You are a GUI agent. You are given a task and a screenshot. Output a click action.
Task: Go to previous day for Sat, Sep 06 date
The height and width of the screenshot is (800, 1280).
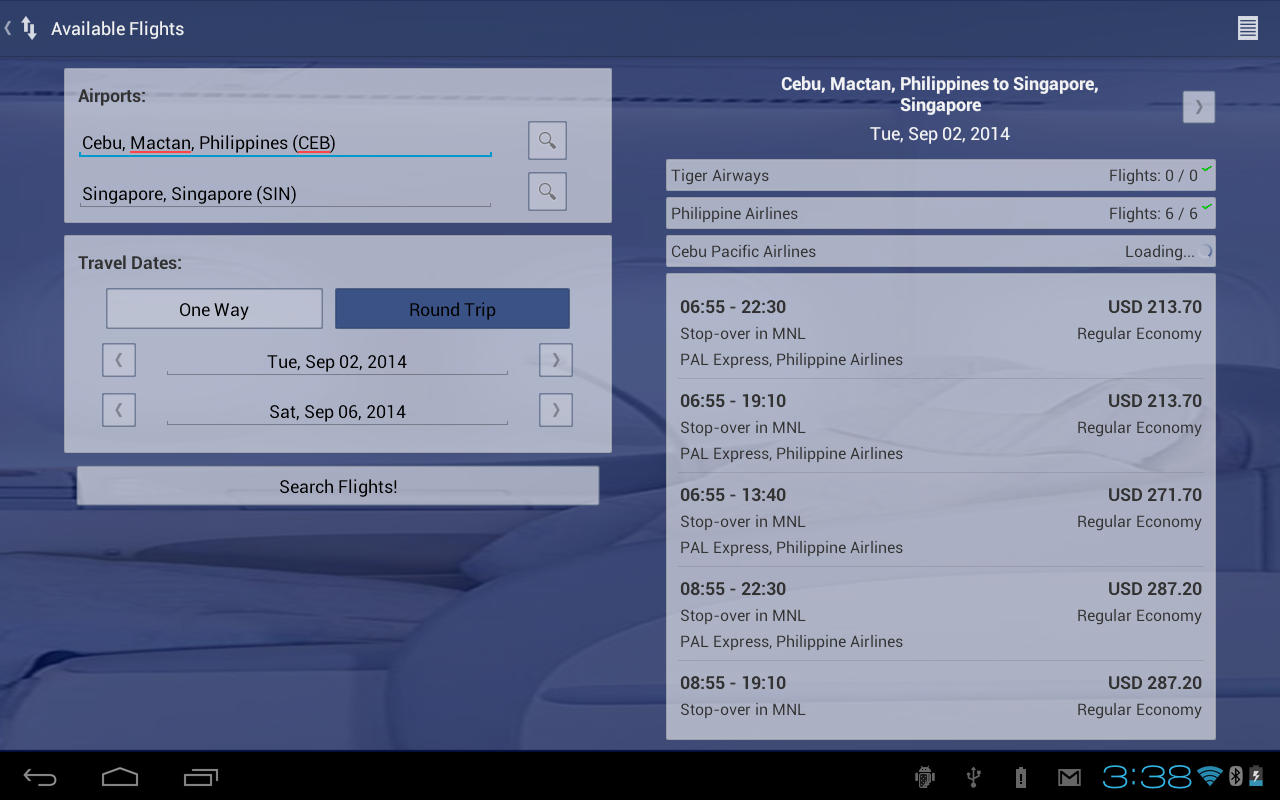pos(119,410)
